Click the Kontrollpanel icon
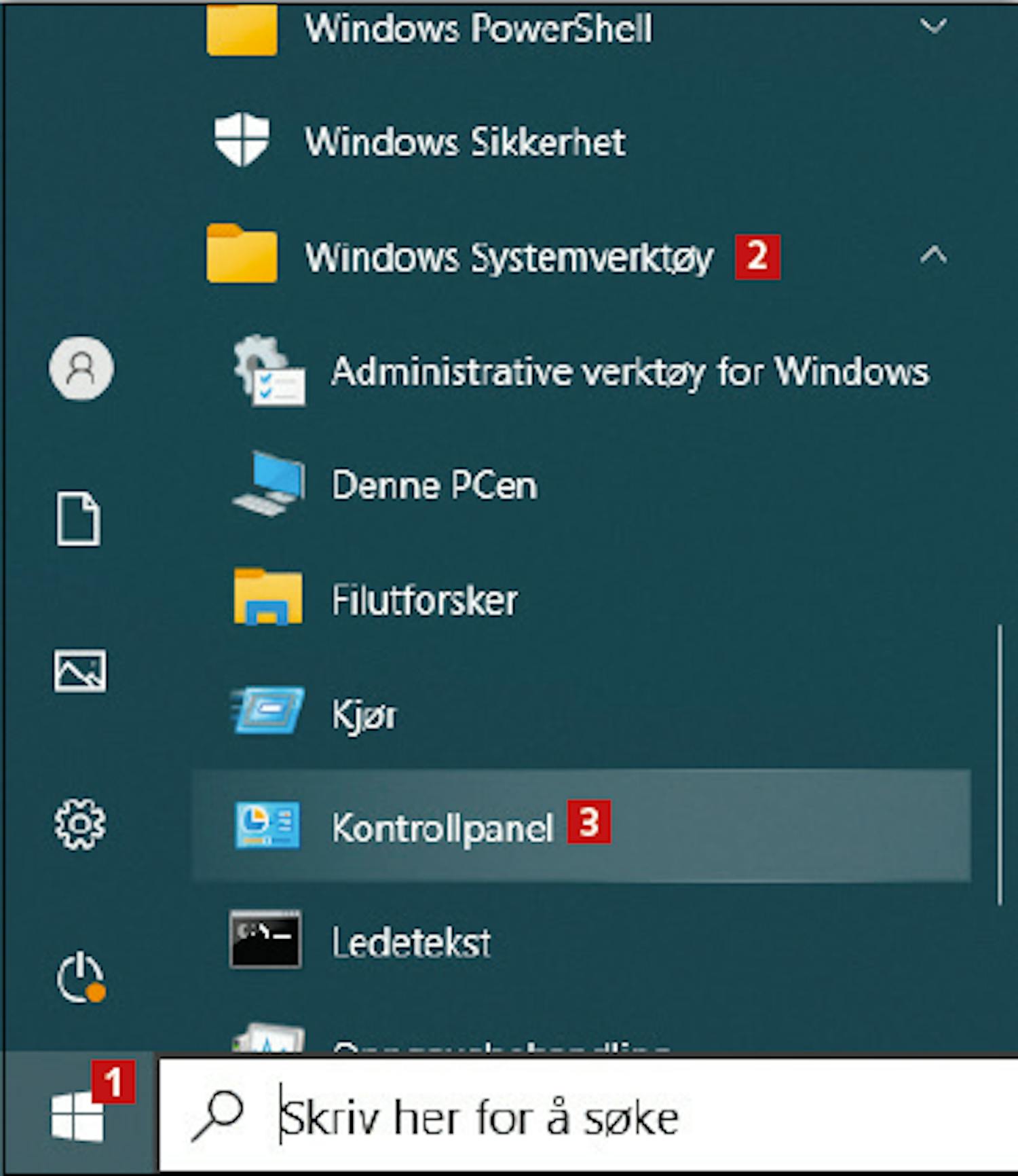This screenshot has width=1018, height=1176. pos(267,825)
